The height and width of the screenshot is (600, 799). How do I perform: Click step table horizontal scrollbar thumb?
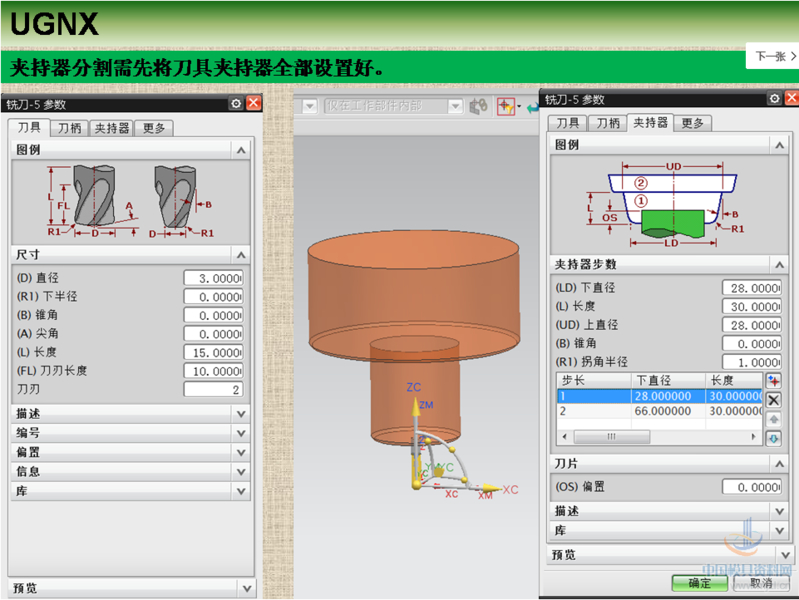pyautogui.click(x=611, y=437)
